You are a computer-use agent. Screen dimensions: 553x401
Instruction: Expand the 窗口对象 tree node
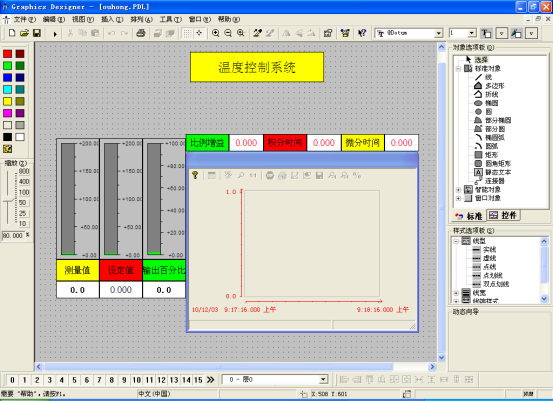458,198
